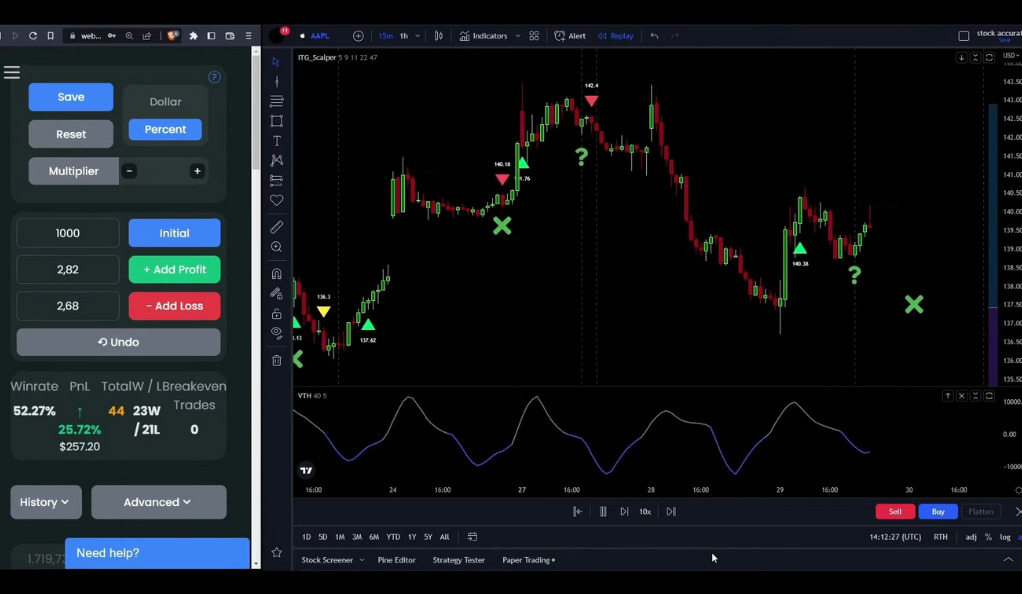This screenshot has height=594, width=1022.
Task: Undo the last chart action
Action: pos(654,36)
